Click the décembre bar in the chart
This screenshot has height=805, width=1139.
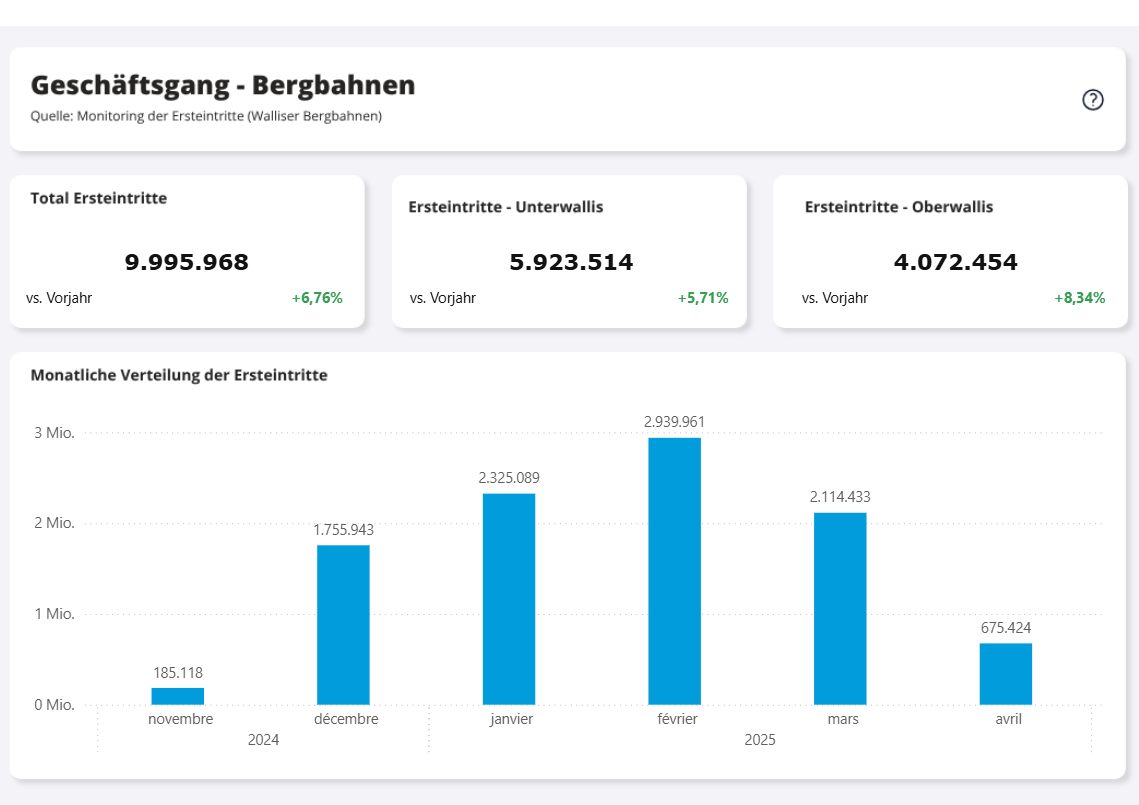pos(343,624)
